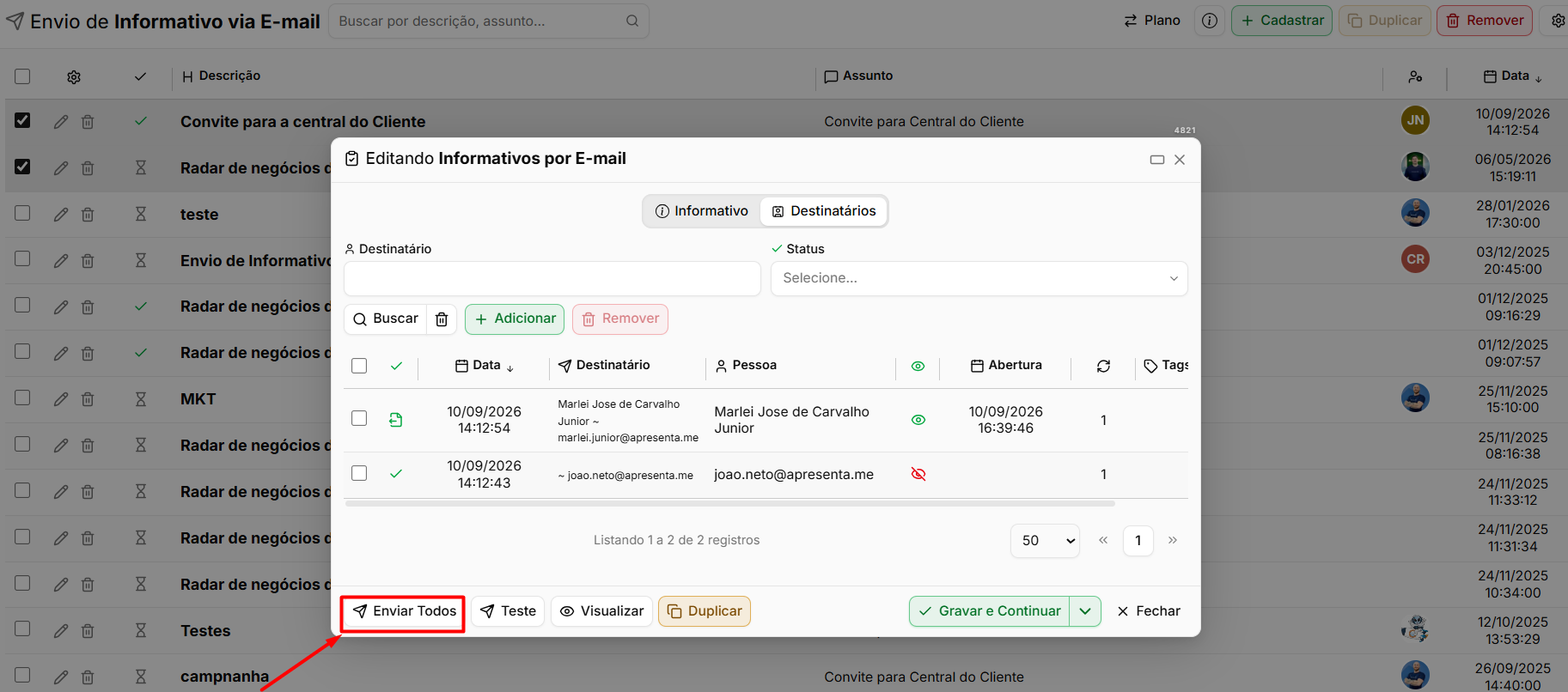Open the settings gear in the list header

pos(74,77)
